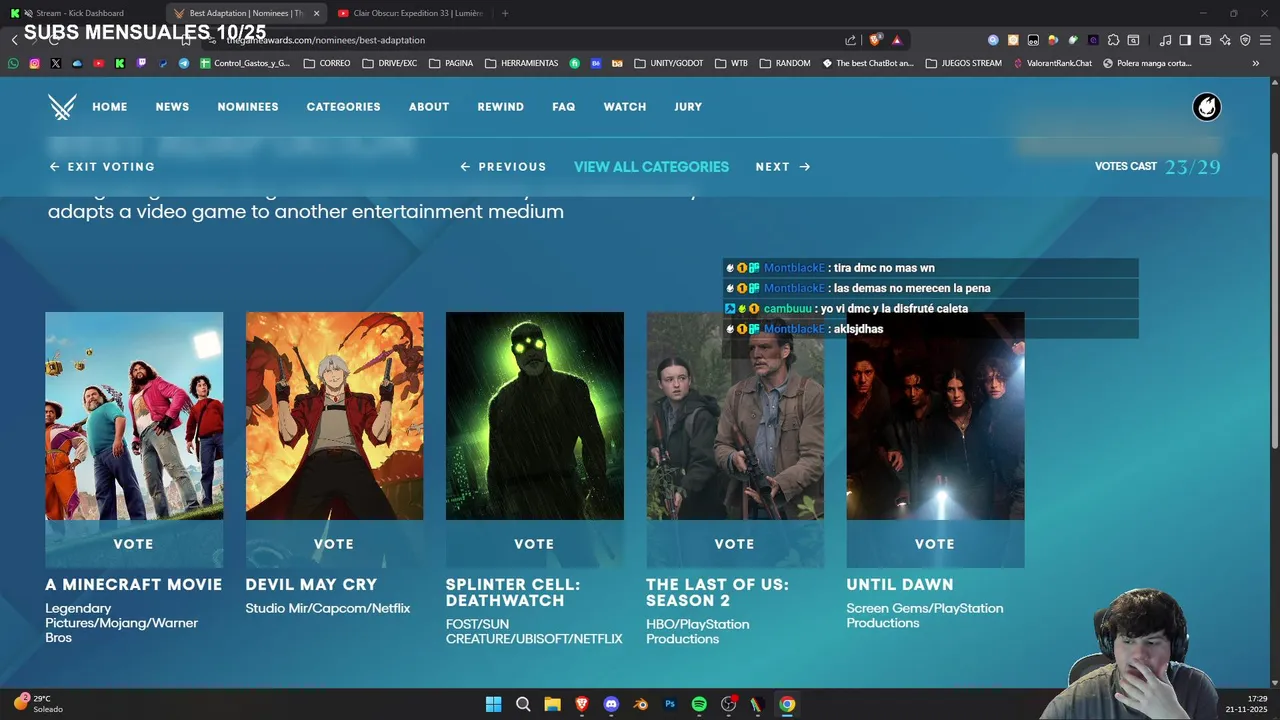Vote for Until Dawn
This screenshot has width=1280, height=720.
[935, 544]
